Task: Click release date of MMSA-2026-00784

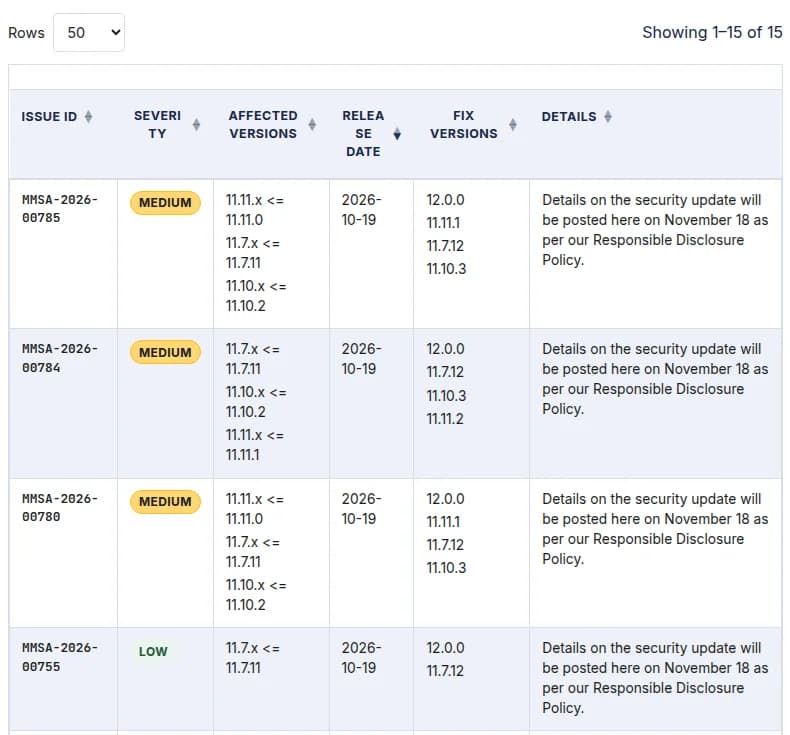Action: coord(362,359)
